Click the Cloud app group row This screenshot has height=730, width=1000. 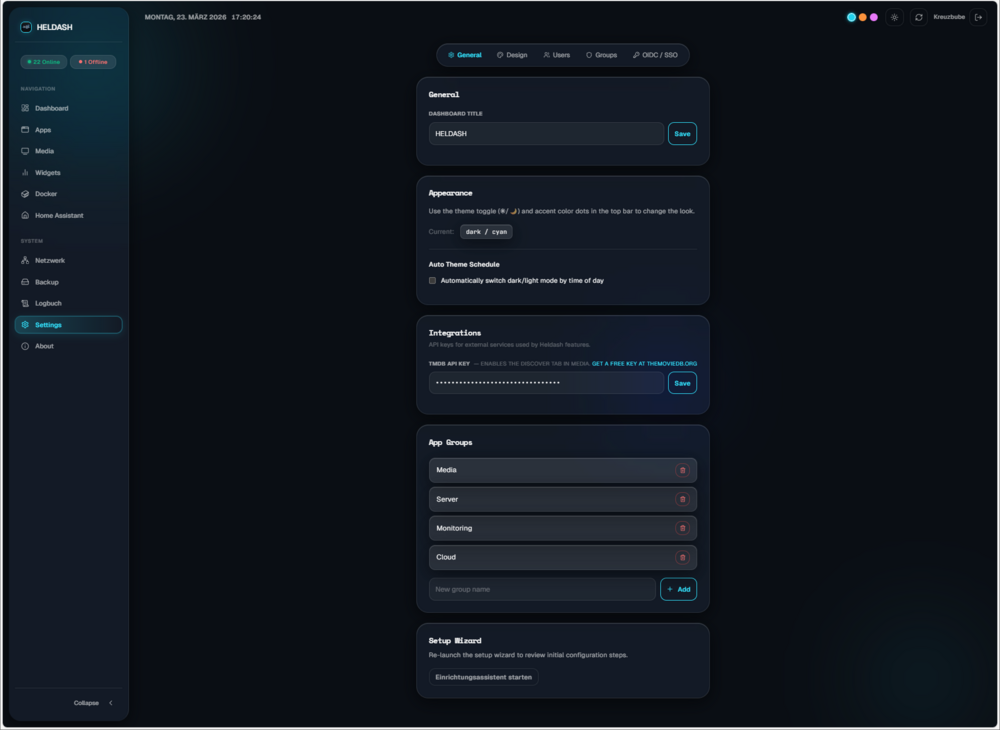tap(562, 557)
